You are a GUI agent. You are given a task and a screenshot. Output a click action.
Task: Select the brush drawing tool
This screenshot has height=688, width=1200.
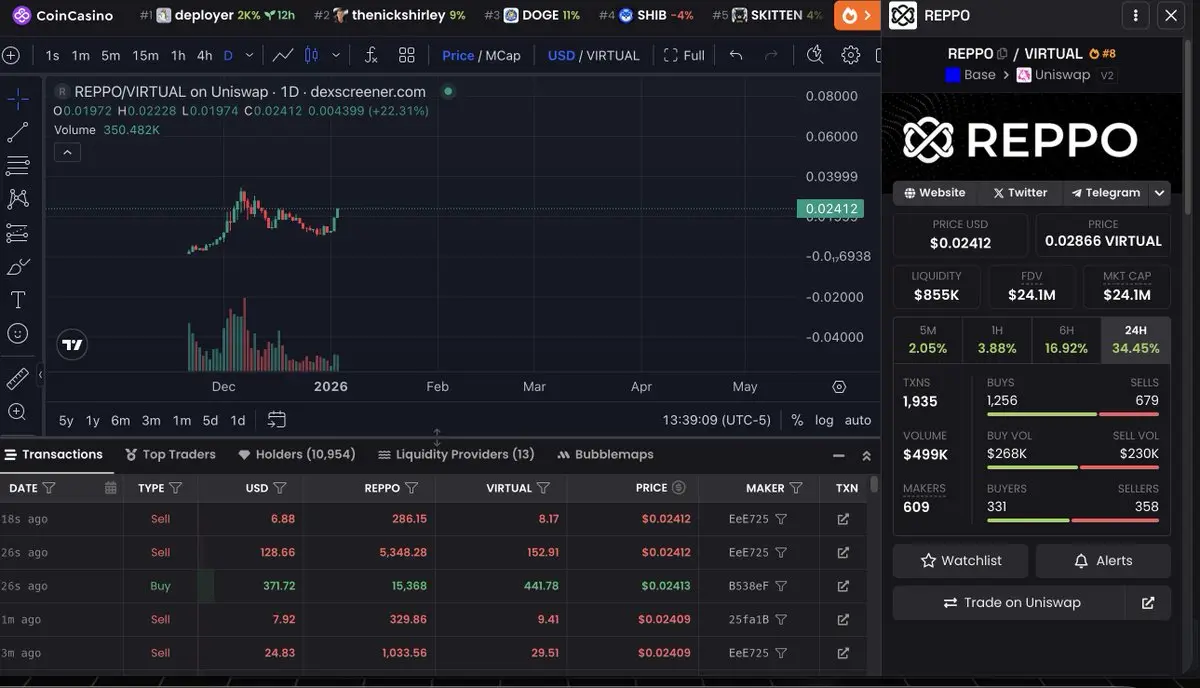coord(18,266)
